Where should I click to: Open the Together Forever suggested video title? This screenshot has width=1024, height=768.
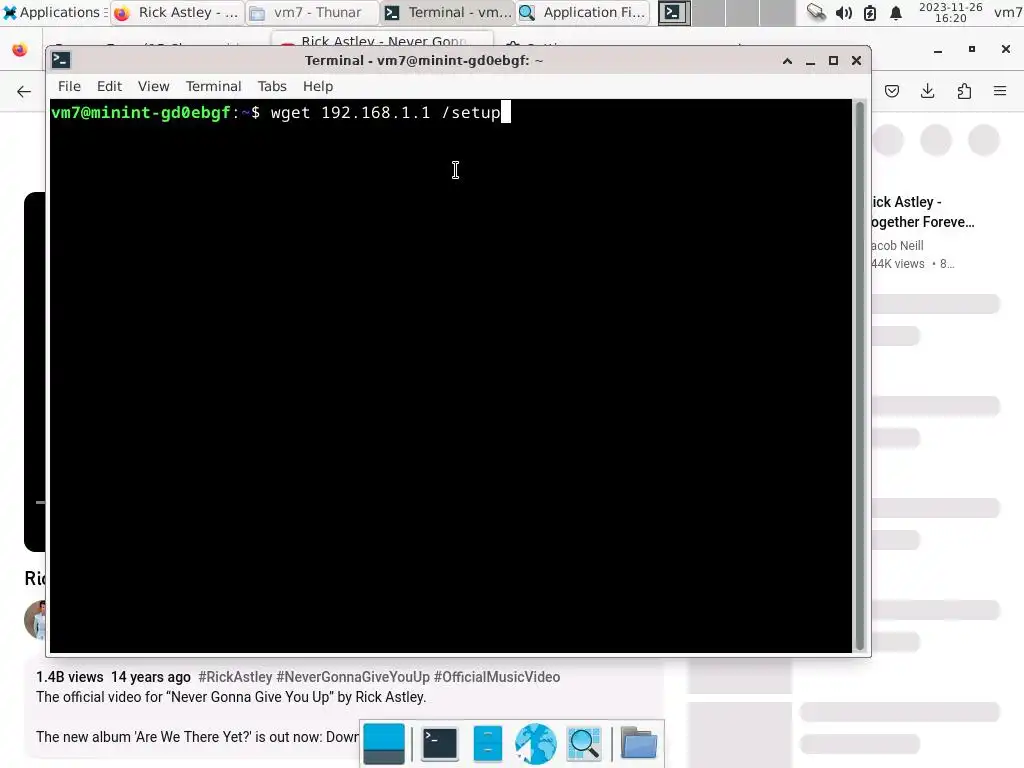pyautogui.click(x=923, y=212)
